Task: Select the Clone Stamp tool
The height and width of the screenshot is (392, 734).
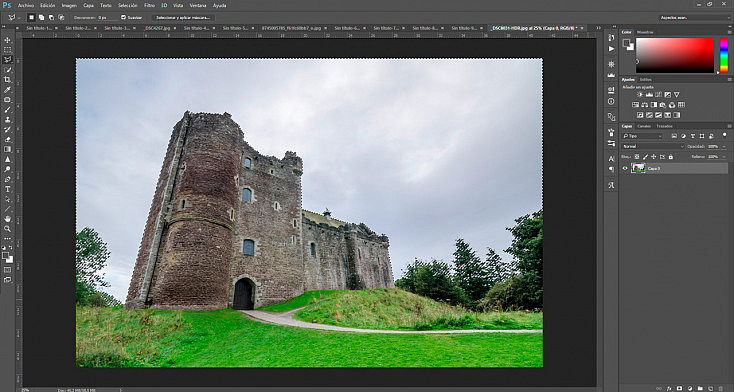Action: click(x=7, y=119)
